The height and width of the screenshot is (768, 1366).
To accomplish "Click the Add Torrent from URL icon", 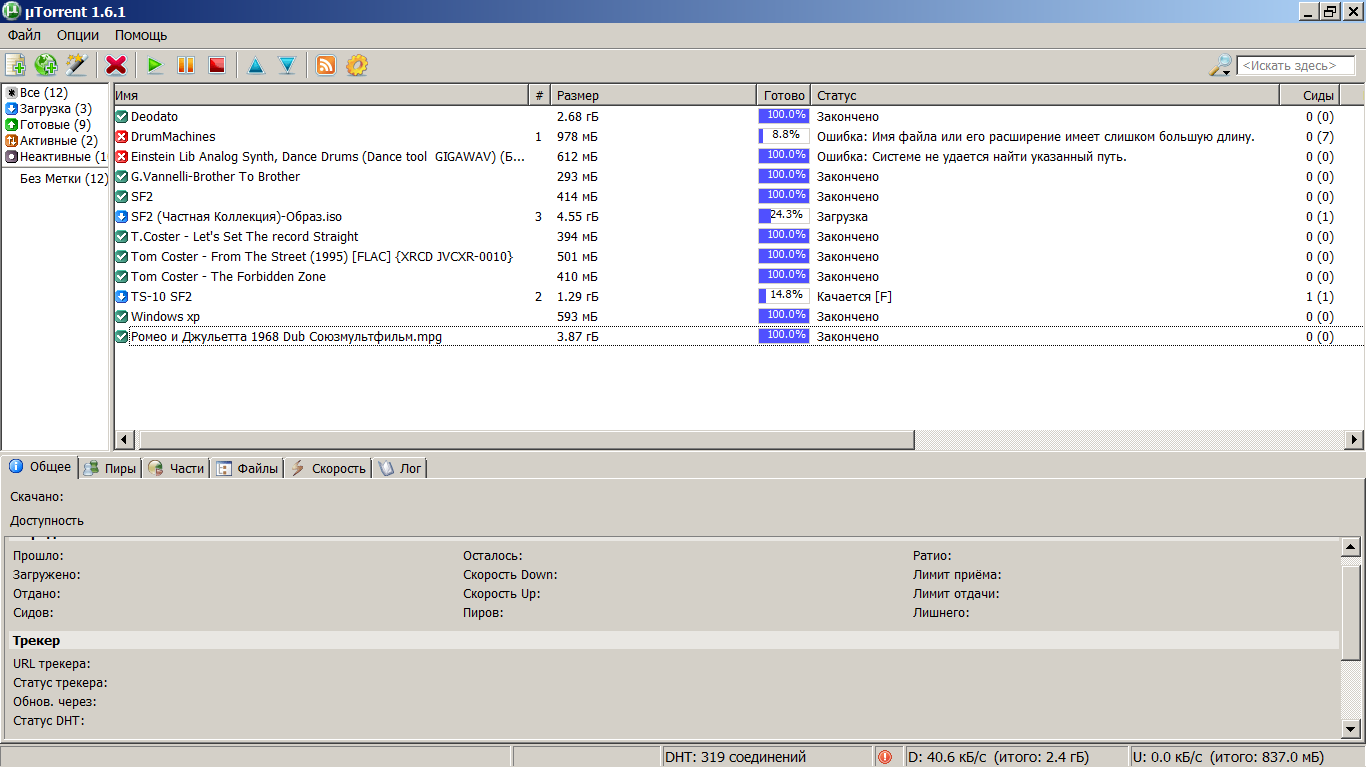I will pos(45,65).
